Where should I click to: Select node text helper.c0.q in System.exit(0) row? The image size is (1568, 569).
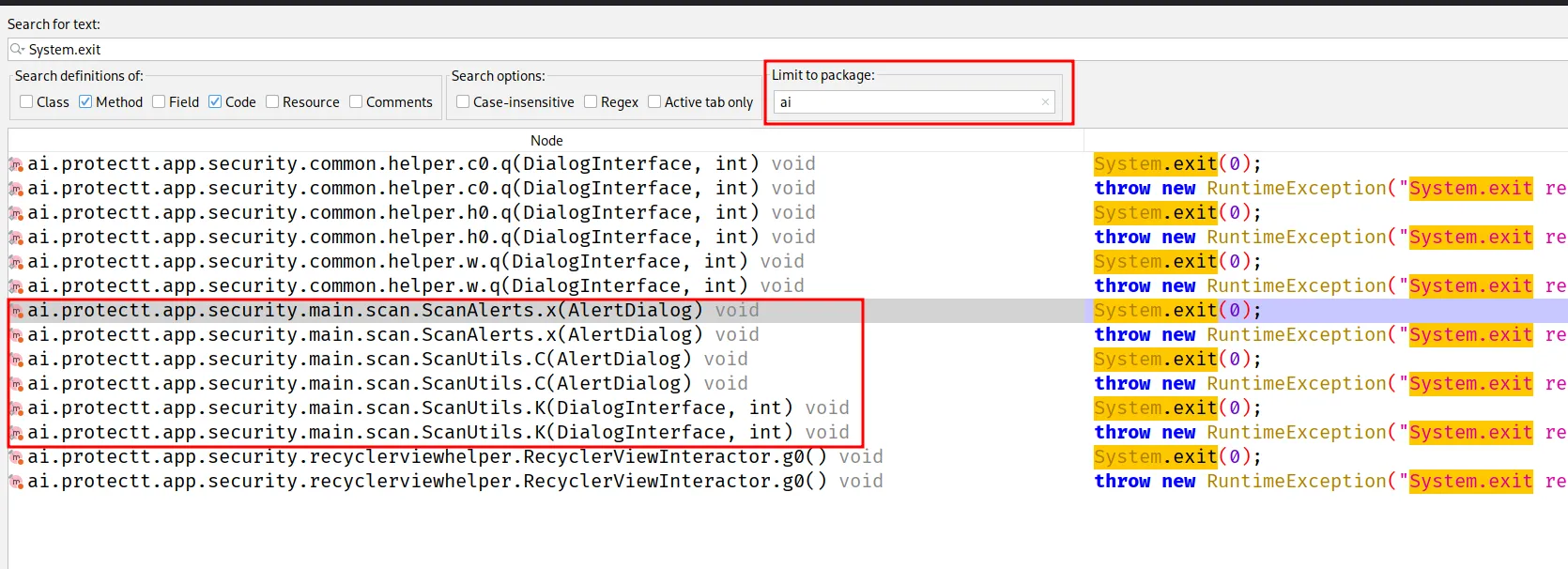pos(422,164)
